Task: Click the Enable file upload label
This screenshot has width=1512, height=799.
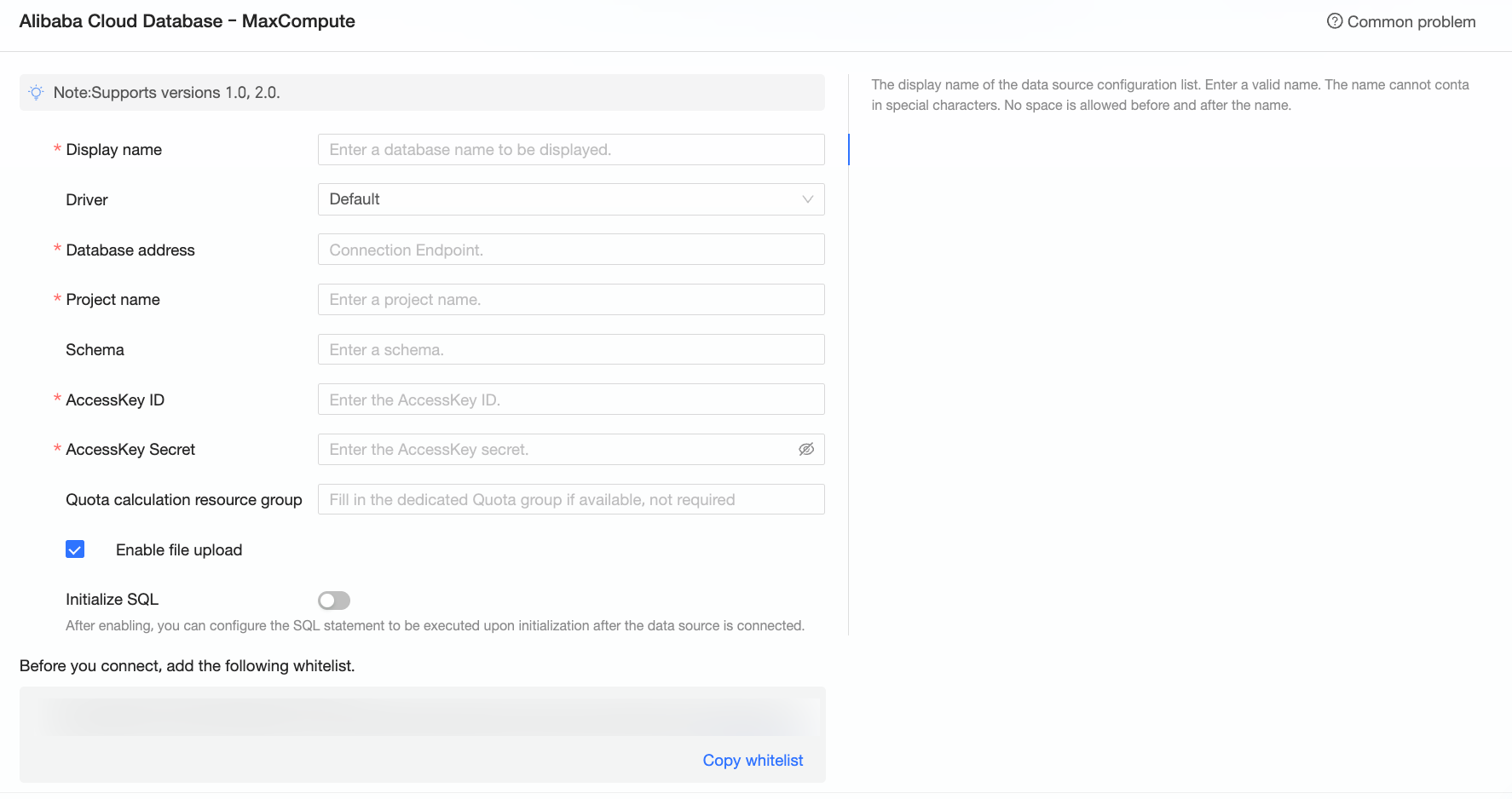Action: [179, 550]
